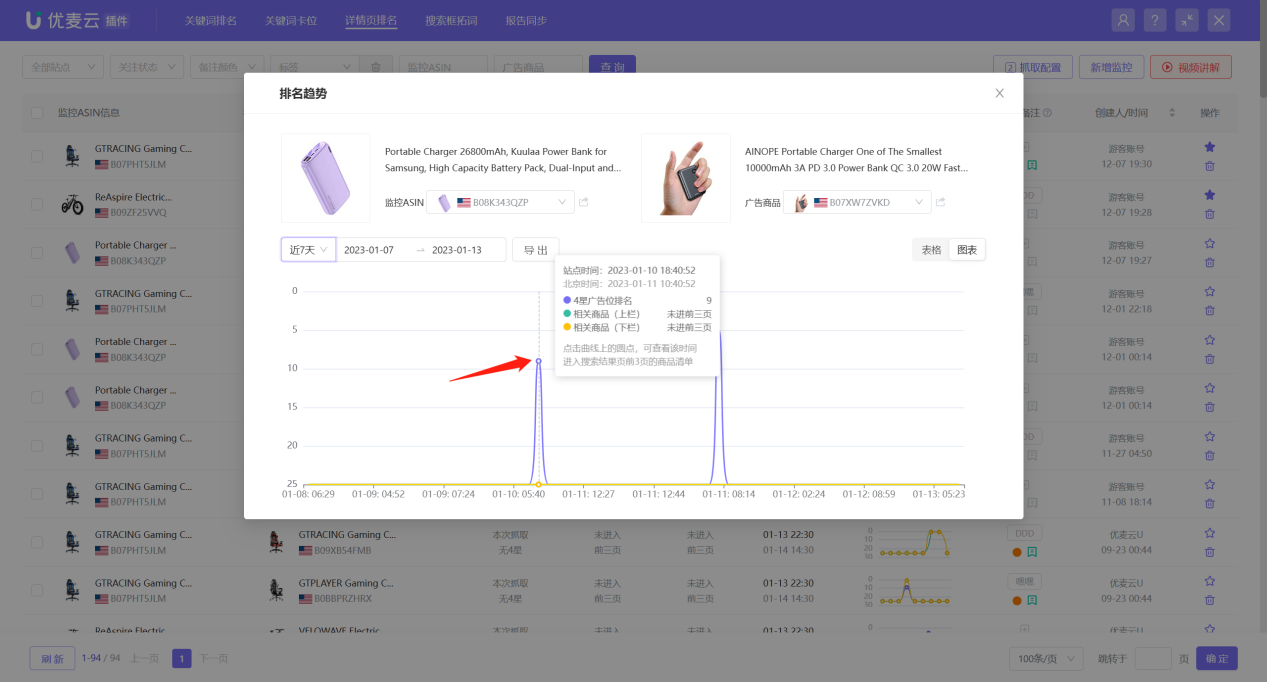Open the help question mark icon
Viewport: 1267px width, 682px height.
click(x=1155, y=20)
